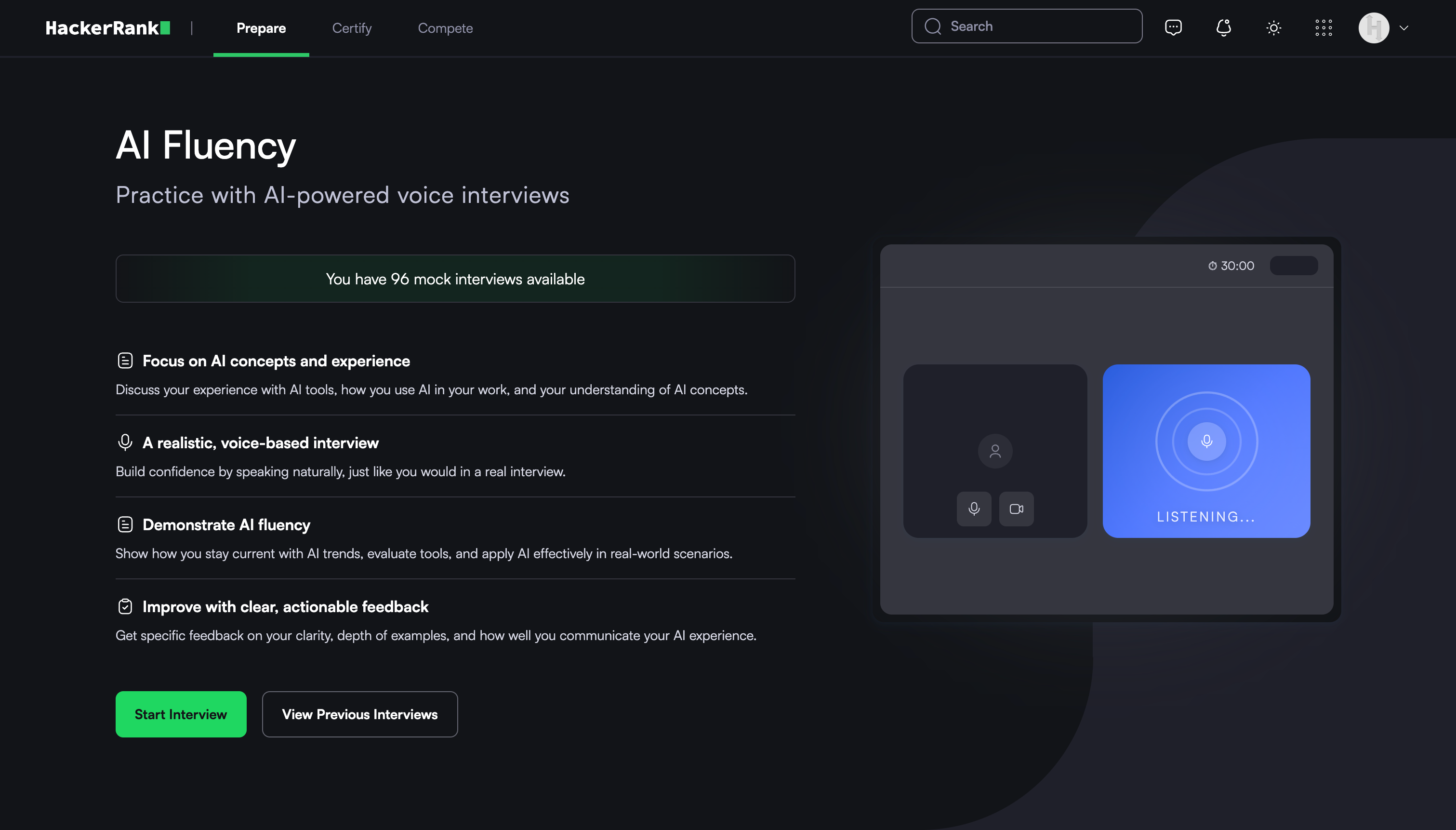Open View Previous Interviews

coord(359,714)
